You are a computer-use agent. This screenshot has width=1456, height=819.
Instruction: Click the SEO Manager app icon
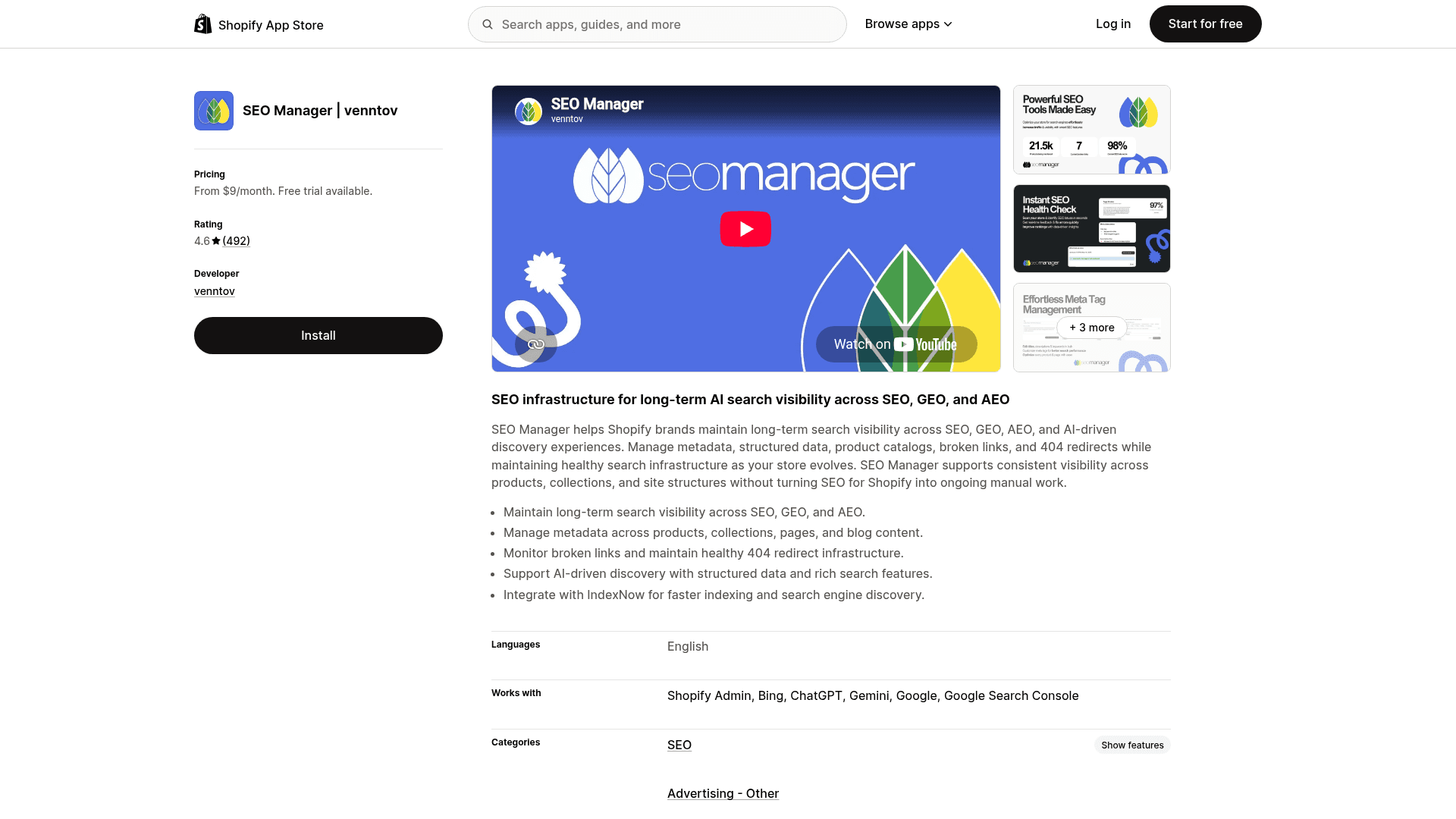[214, 111]
